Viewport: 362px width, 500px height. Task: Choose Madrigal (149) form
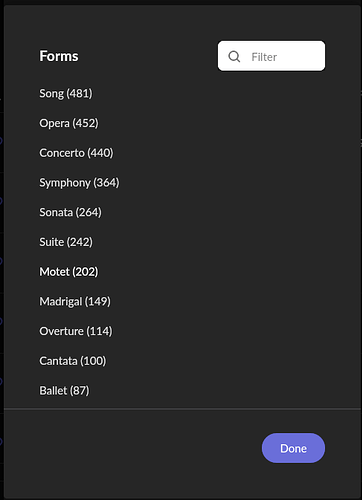point(75,301)
